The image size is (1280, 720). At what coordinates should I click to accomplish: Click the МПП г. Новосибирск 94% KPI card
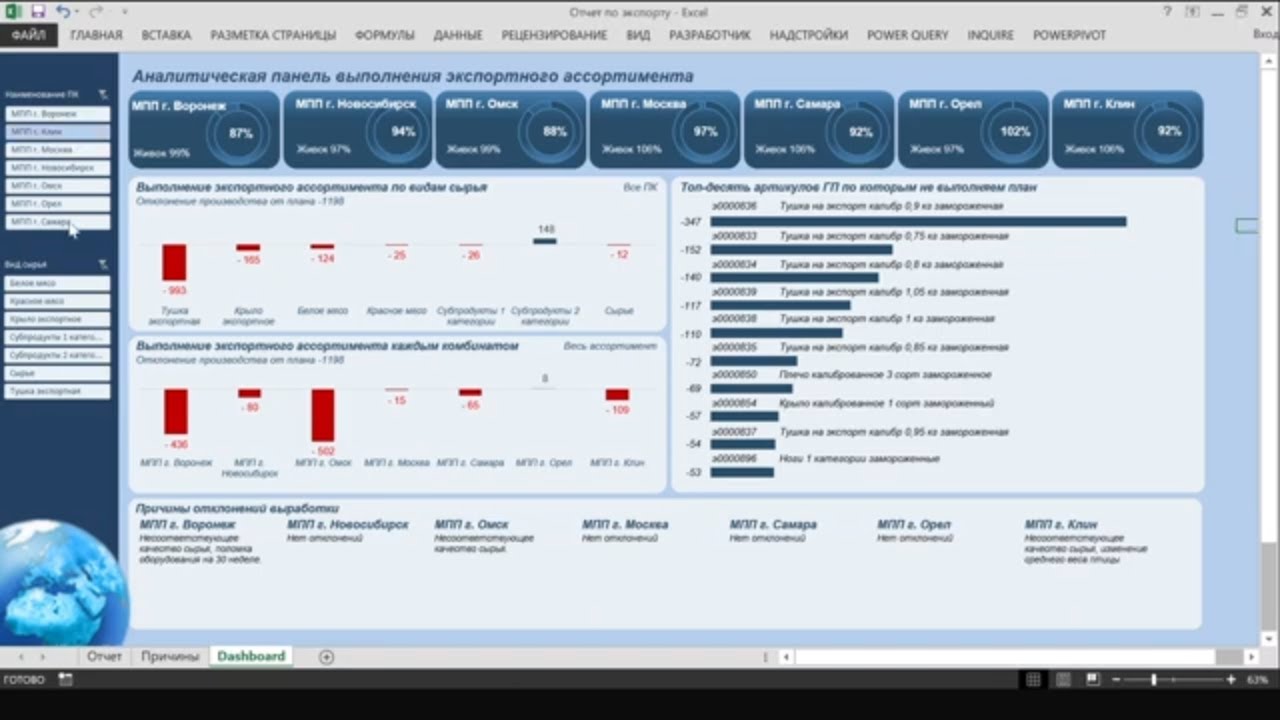click(358, 129)
